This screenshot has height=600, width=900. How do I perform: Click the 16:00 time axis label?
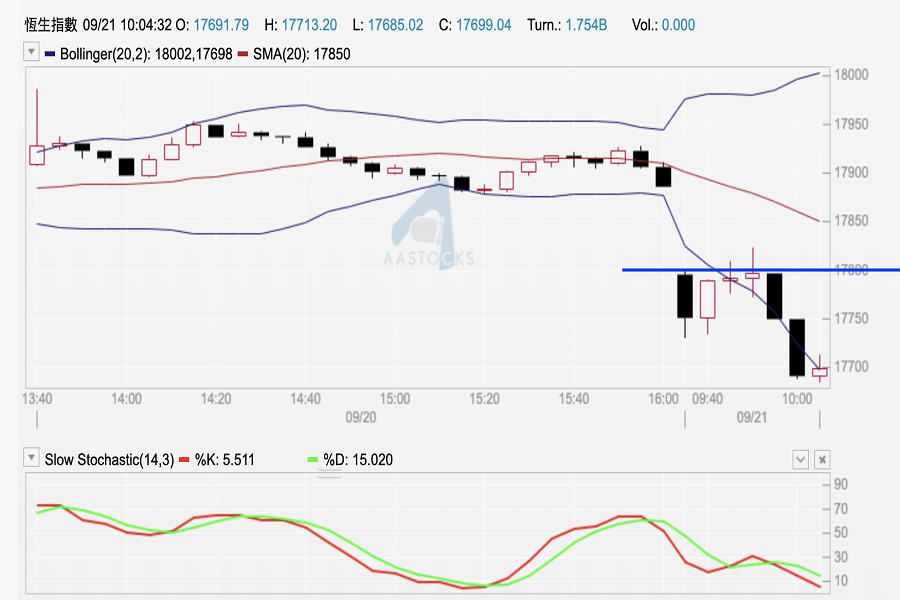(664, 398)
